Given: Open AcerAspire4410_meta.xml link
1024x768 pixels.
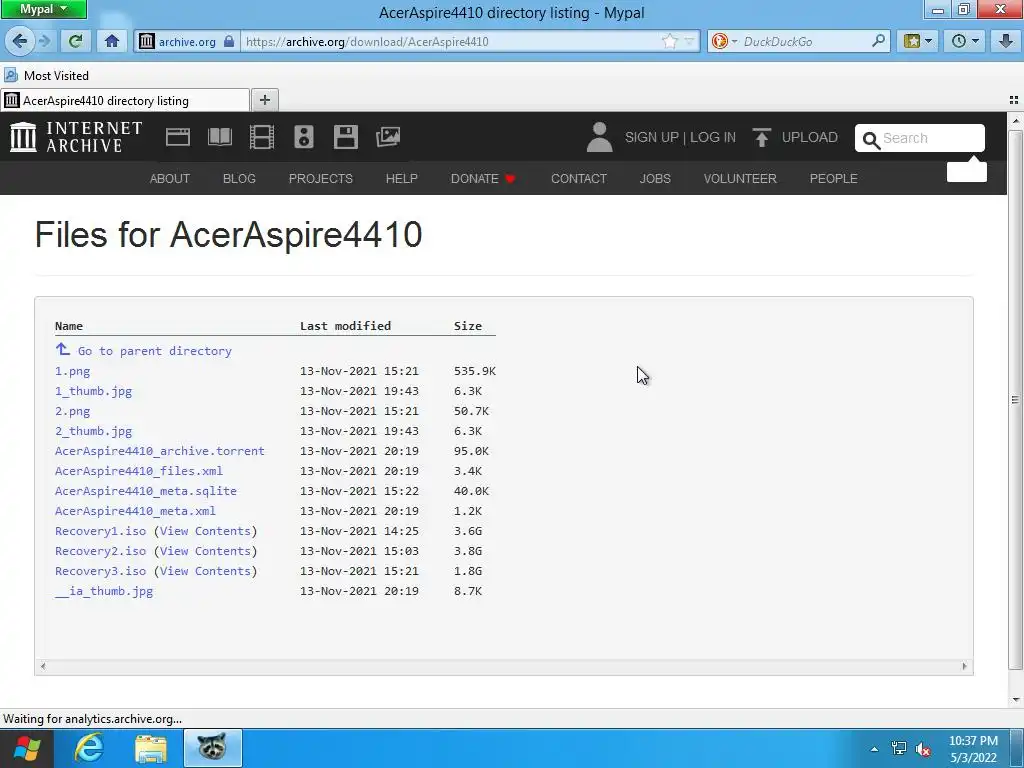Looking at the screenshot, I should coord(135,511).
